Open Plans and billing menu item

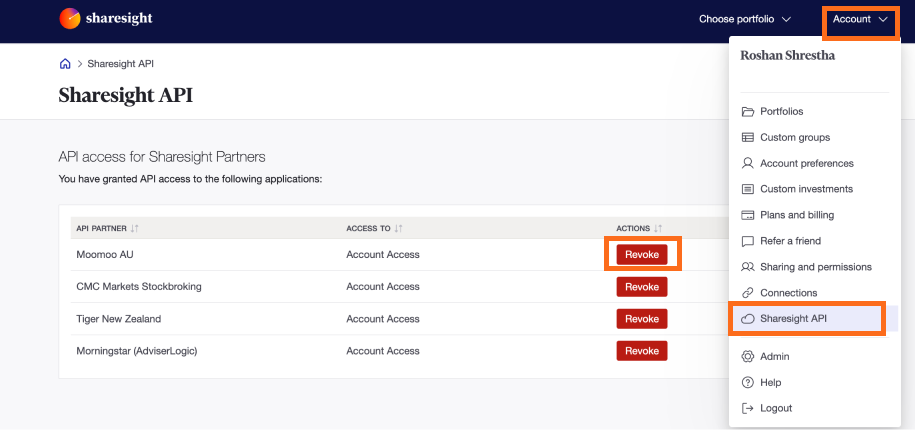pyautogui.click(x=797, y=215)
